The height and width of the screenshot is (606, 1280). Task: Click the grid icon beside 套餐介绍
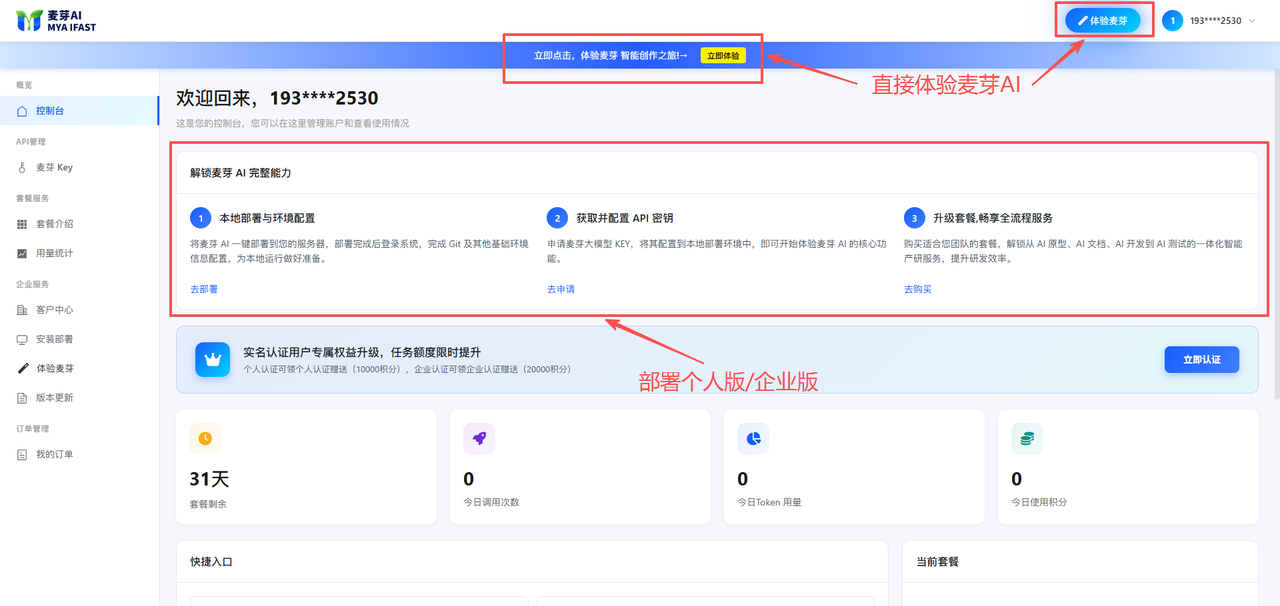(22, 225)
